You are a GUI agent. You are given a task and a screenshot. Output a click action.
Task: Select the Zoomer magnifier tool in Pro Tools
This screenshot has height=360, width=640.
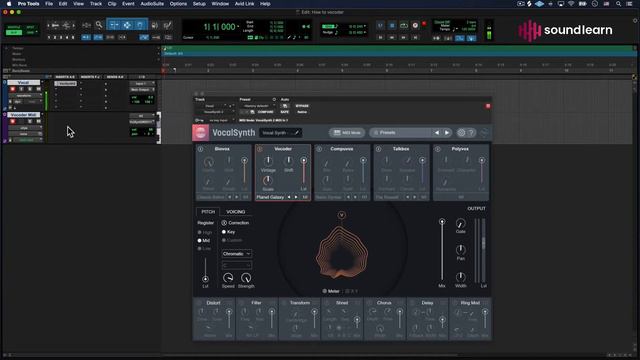pos(99,25)
